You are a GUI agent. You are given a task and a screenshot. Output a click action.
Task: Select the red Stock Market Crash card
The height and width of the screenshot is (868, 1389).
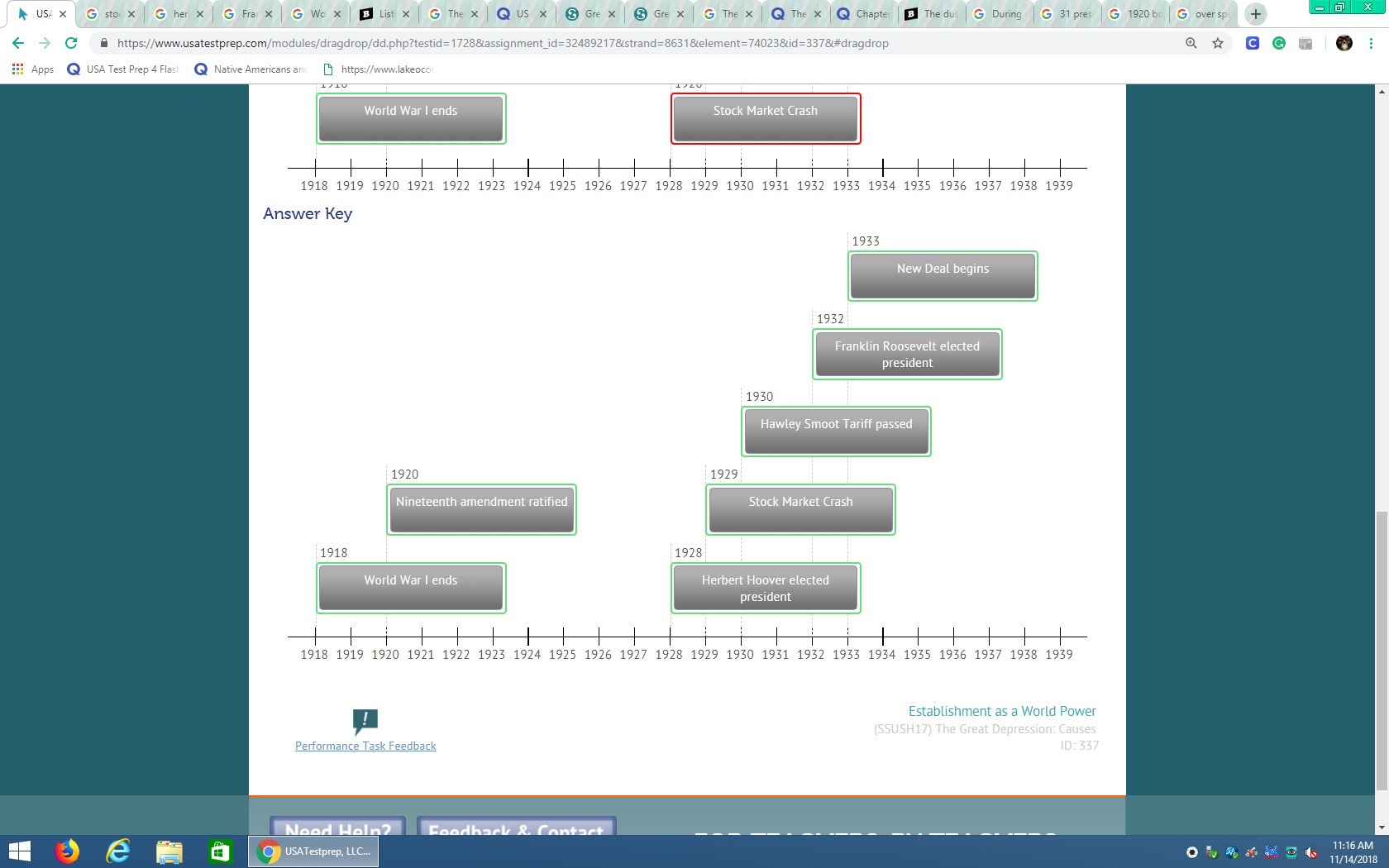coord(766,118)
